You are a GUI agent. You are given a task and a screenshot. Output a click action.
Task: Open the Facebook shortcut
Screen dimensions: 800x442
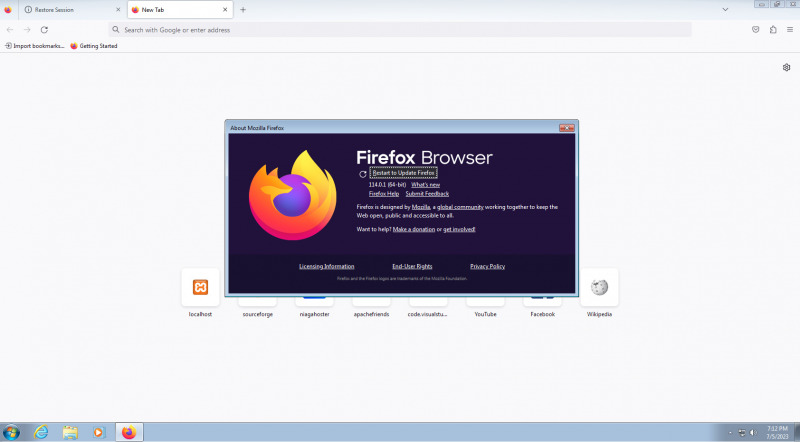tap(542, 306)
